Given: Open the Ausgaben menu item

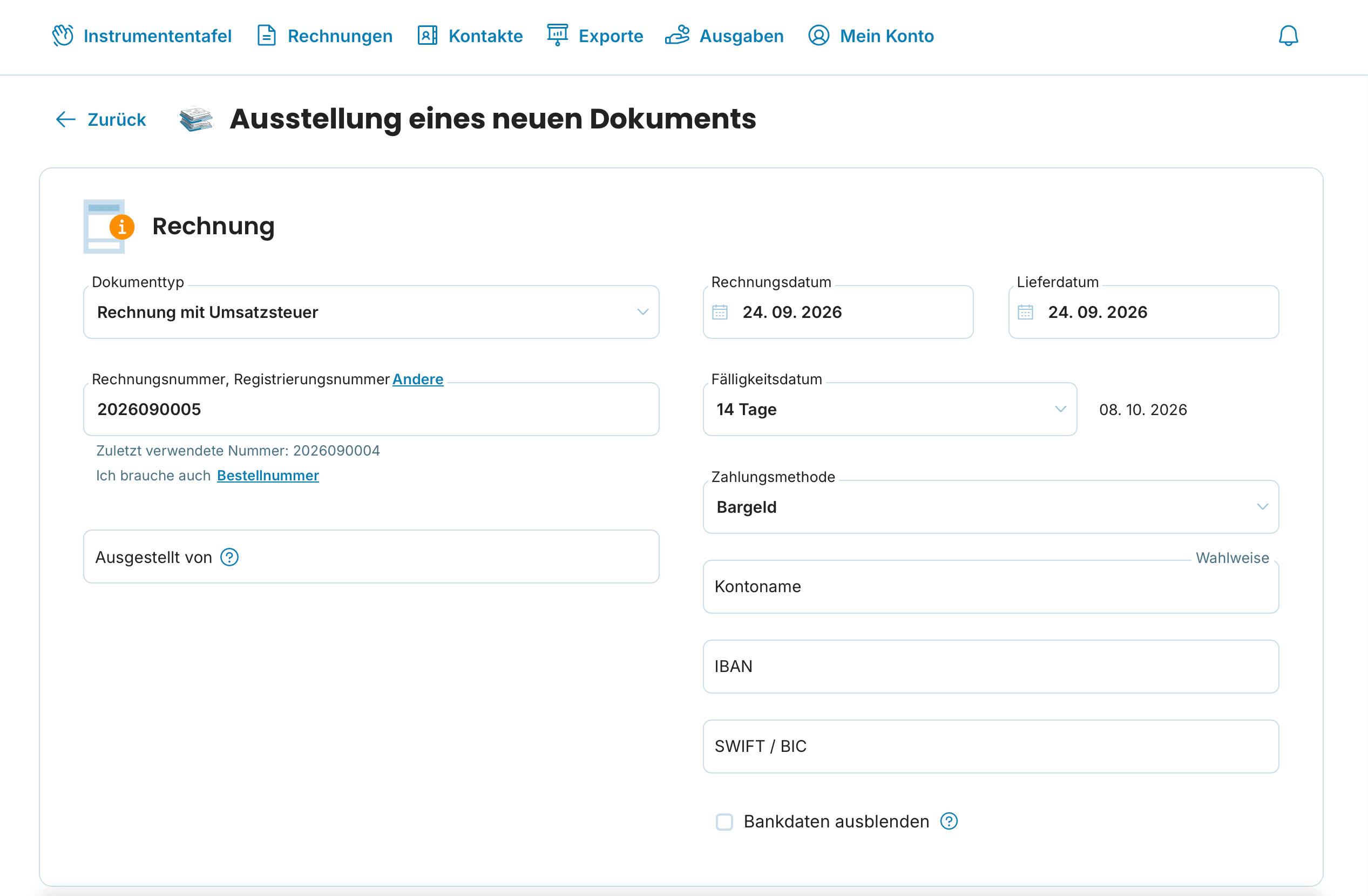Looking at the screenshot, I should coord(725,36).
